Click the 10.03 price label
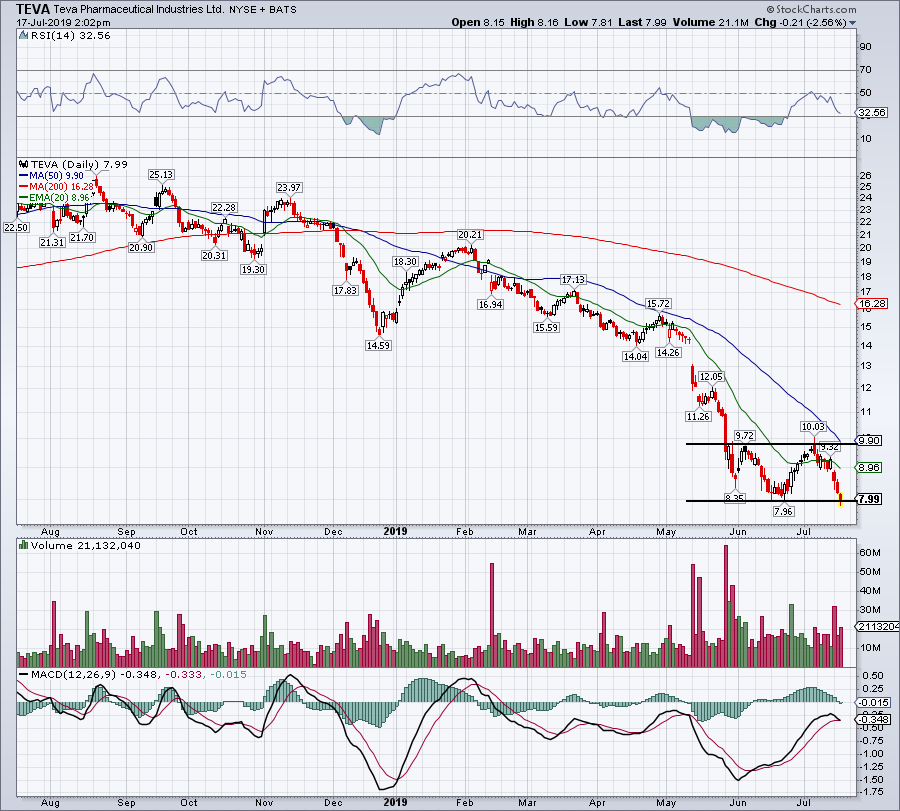Screen dimensions: 900x811 (x=813, y=426)
